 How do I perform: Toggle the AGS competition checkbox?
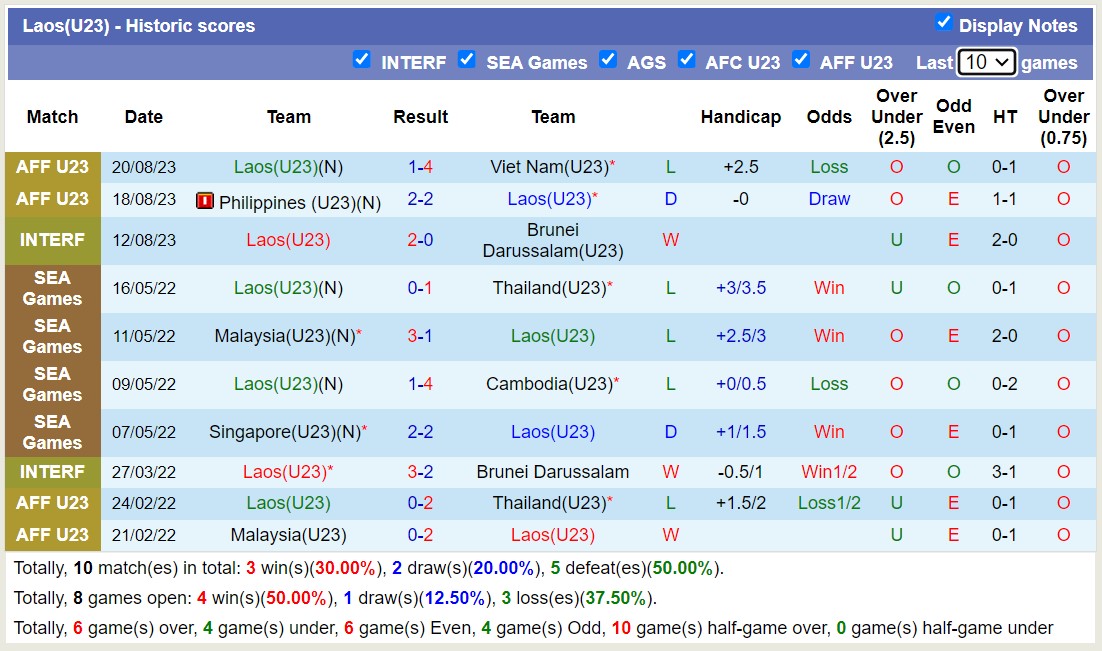[608, 60]
